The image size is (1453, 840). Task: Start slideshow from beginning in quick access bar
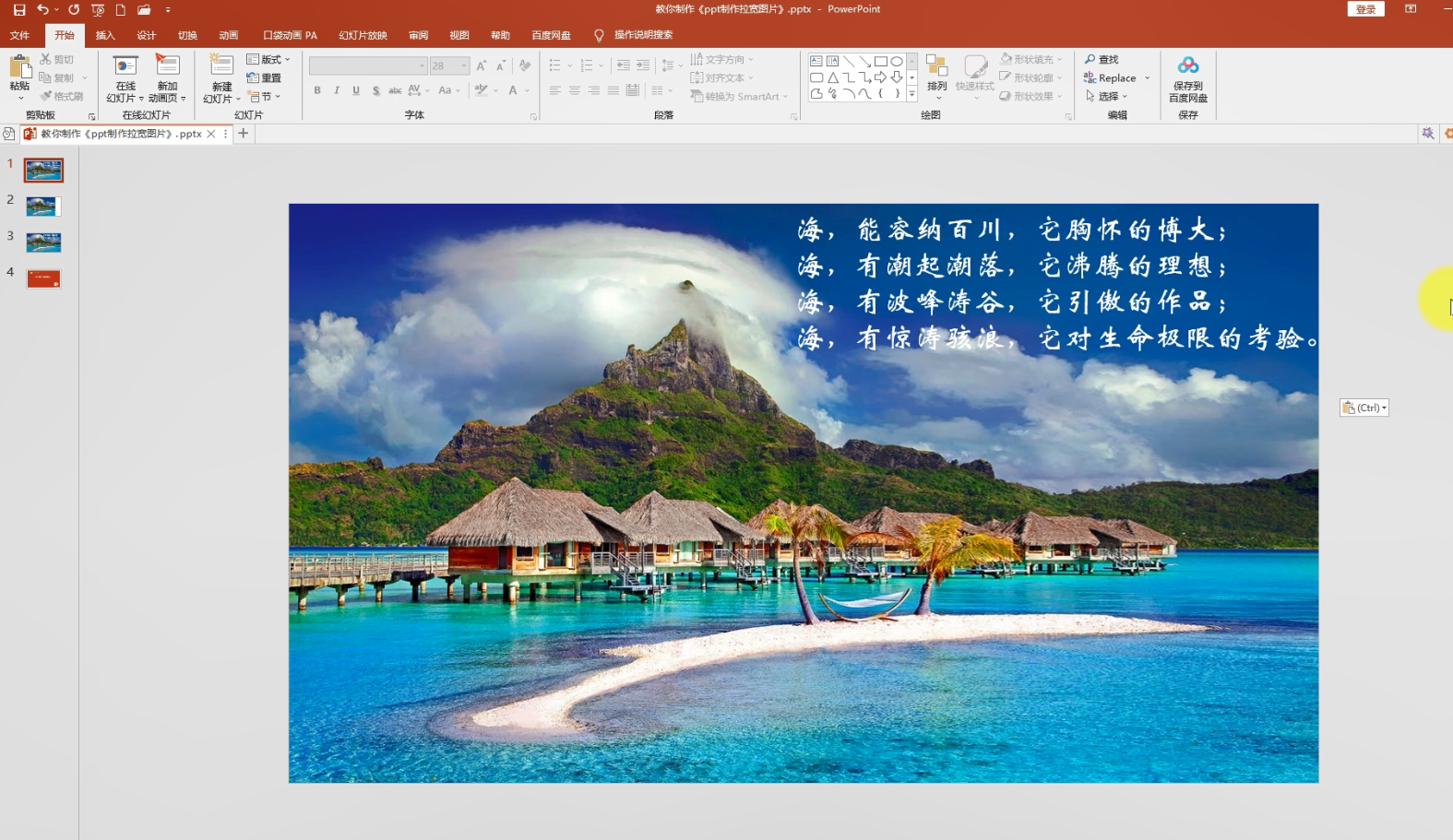point(98,10)
